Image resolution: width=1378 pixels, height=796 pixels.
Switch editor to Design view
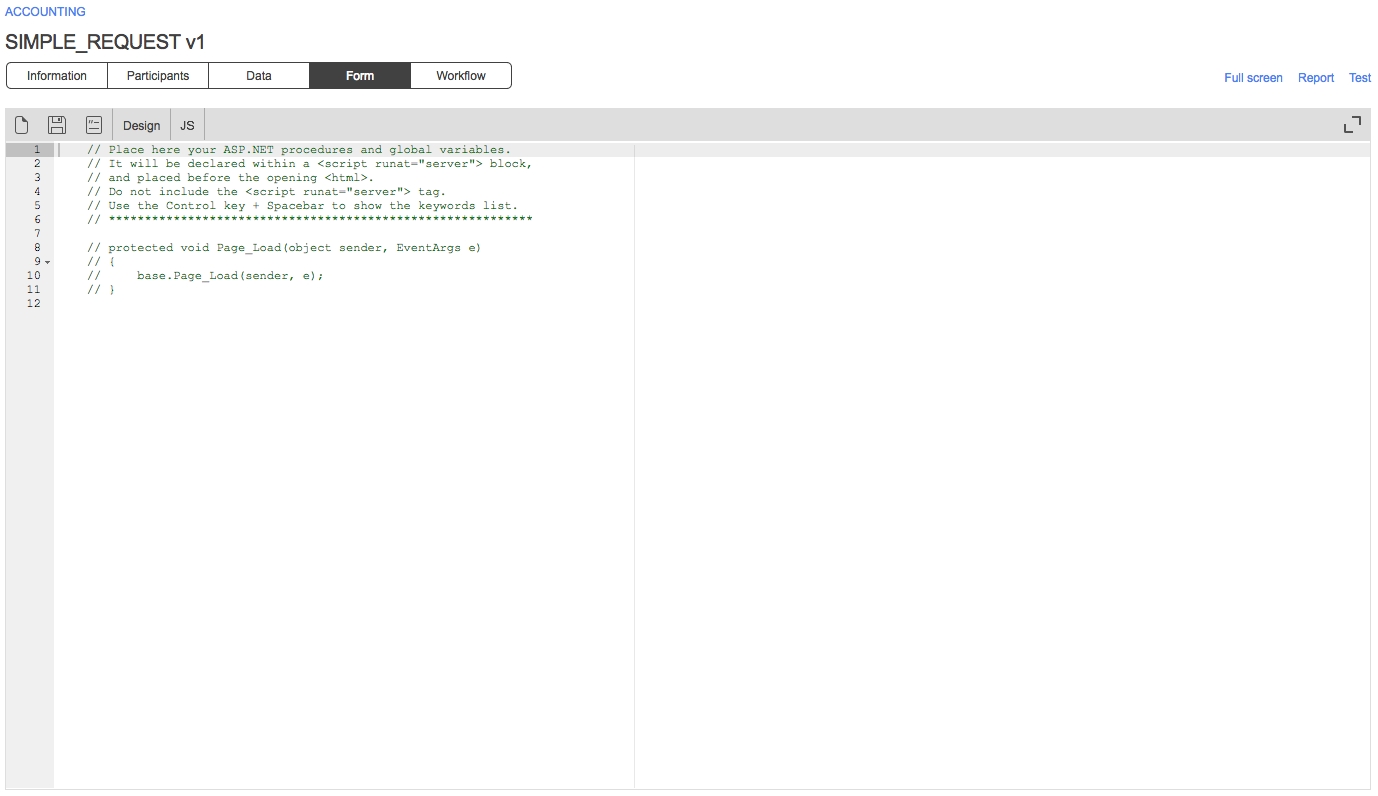(141, 126)
